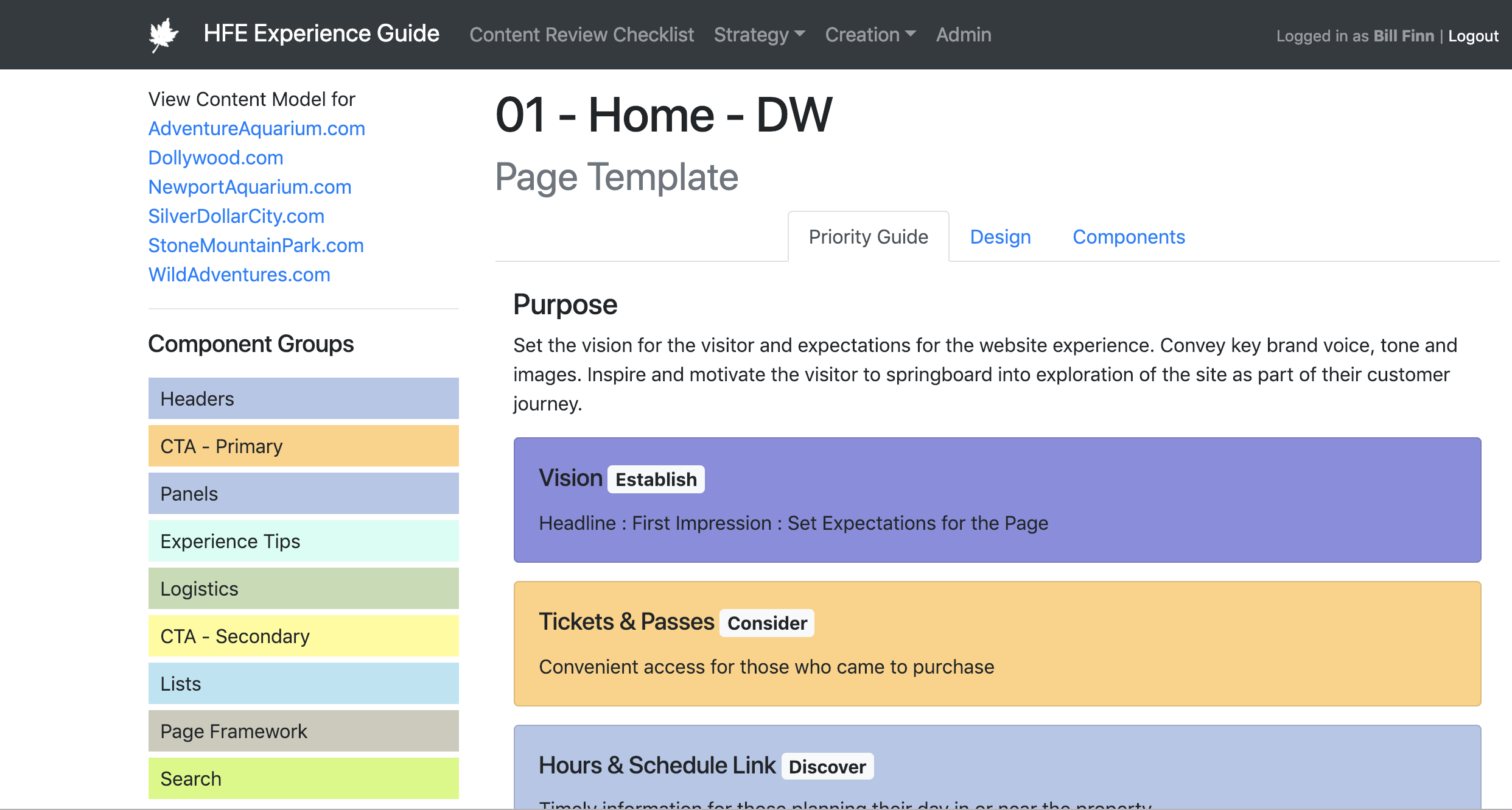
Task: Open Content Review Checklist in the navbar
Action: point(581,35)
